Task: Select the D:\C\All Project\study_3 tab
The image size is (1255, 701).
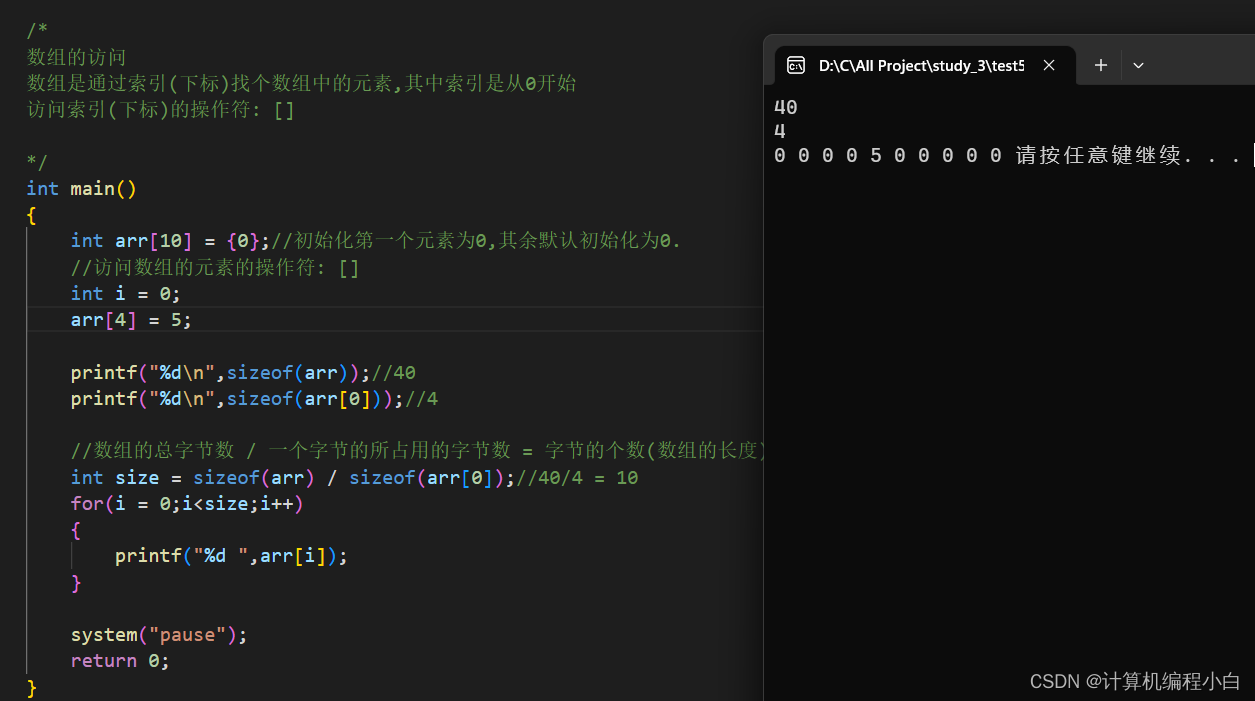Action: [x=925, y=65]
